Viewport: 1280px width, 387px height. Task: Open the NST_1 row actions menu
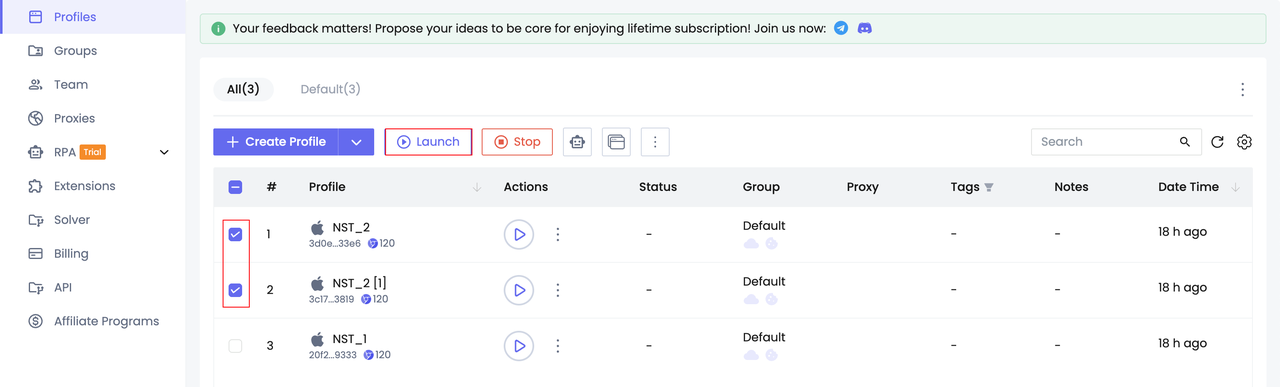(x=558, y=346)
